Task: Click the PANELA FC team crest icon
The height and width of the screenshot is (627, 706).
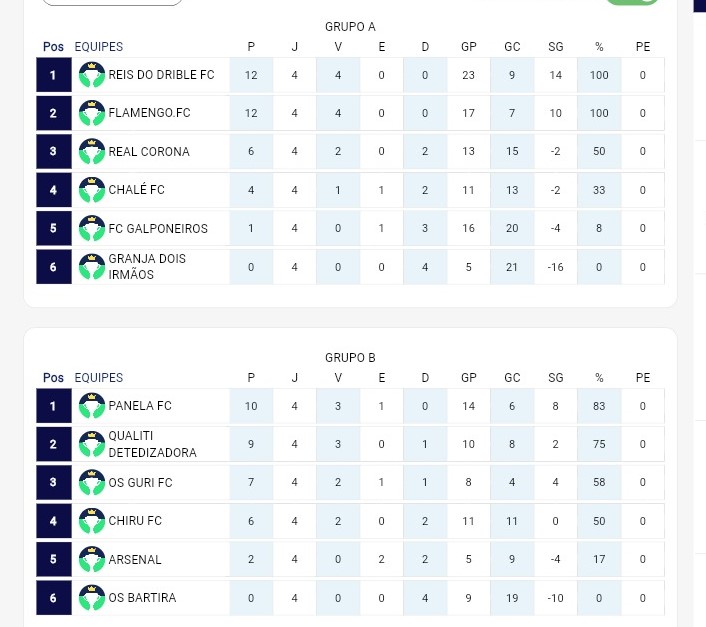Action: point(92,406)
